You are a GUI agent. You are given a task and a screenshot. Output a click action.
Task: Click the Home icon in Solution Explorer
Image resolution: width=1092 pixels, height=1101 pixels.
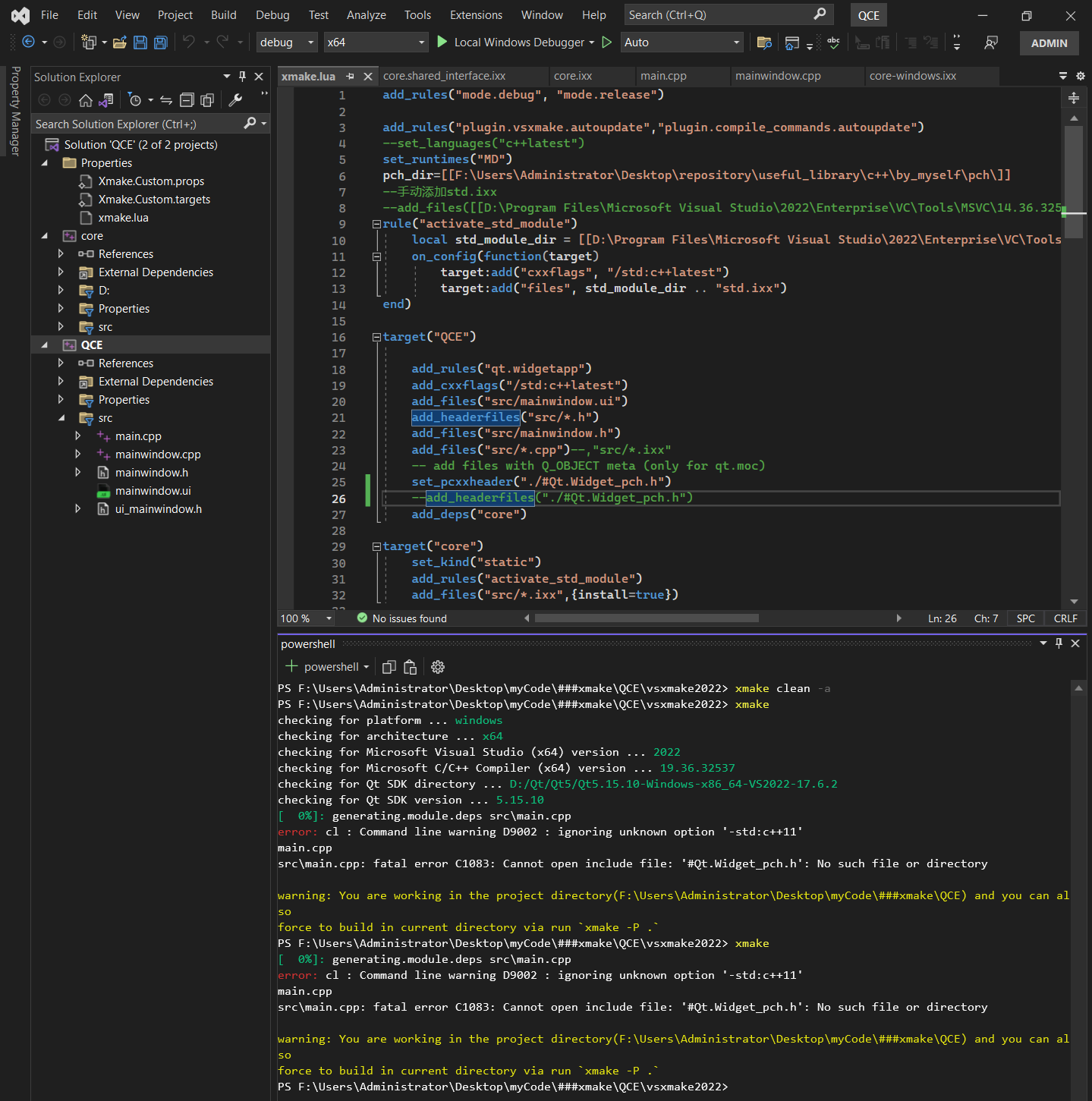point(86,100)
